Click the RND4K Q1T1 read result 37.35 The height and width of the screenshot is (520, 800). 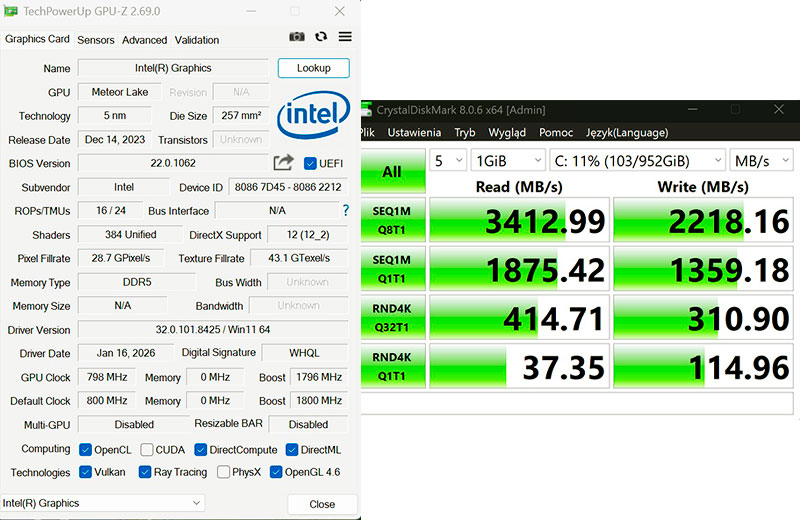(519, 366)
